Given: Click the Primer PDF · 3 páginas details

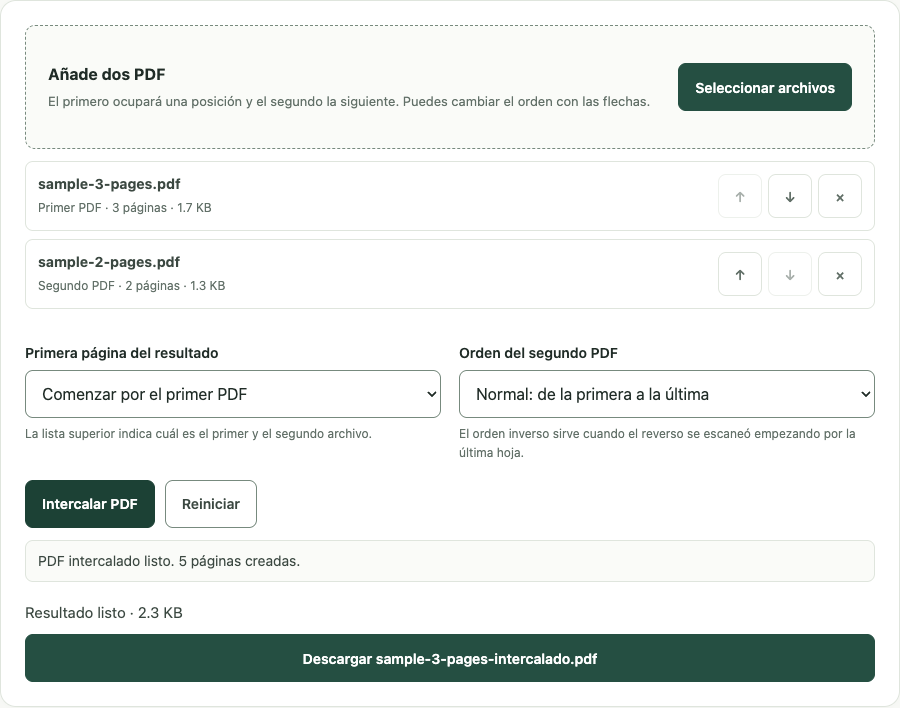Looking at the screenshot, I should coord(125,208).
